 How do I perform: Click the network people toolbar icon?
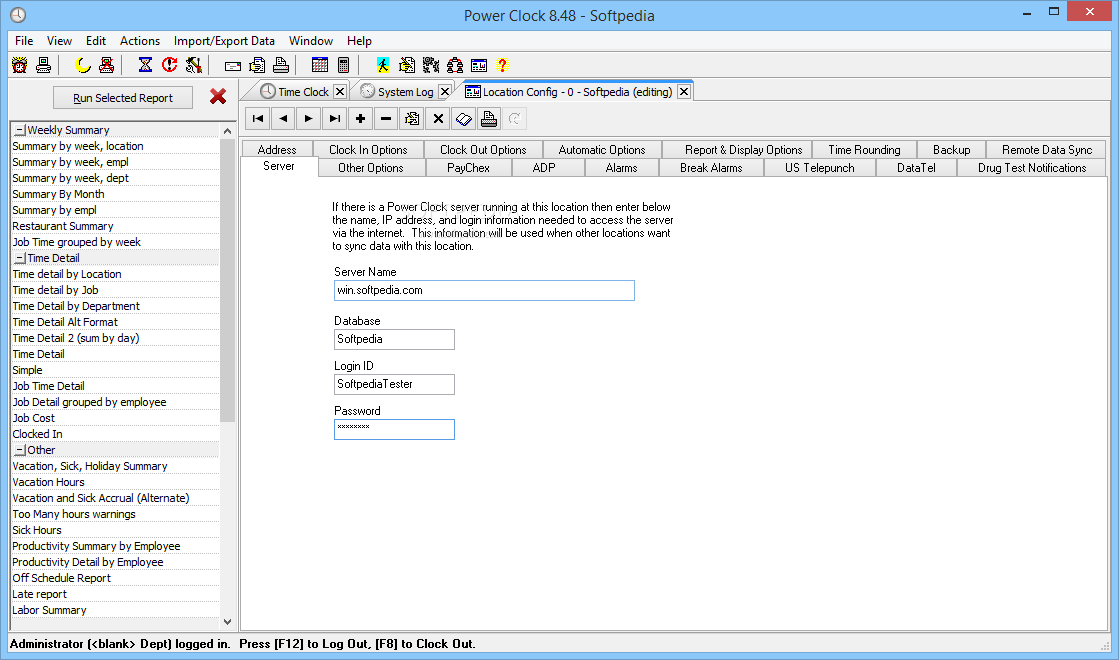[455, 66]
